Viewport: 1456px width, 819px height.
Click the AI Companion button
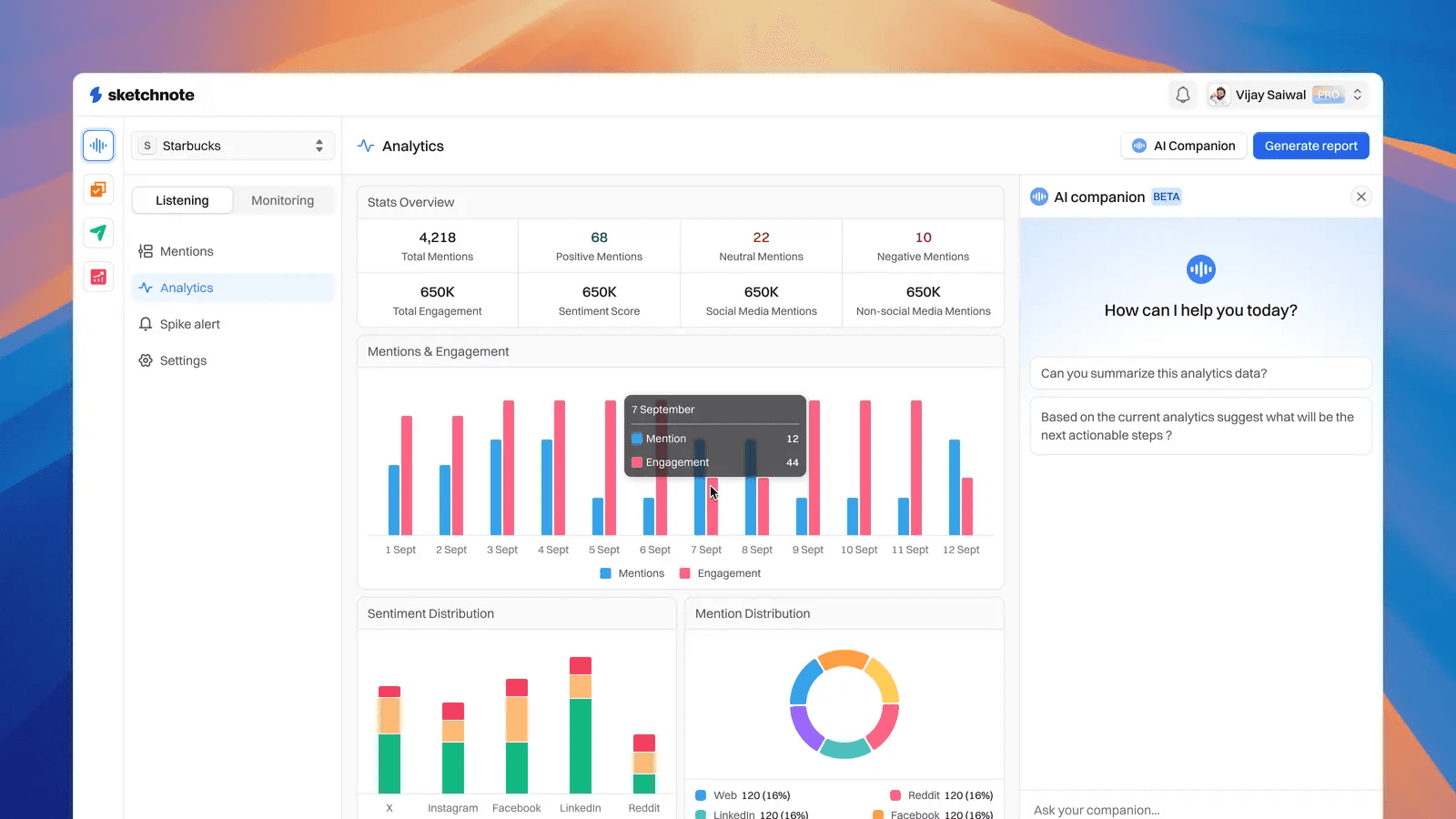1183,146
